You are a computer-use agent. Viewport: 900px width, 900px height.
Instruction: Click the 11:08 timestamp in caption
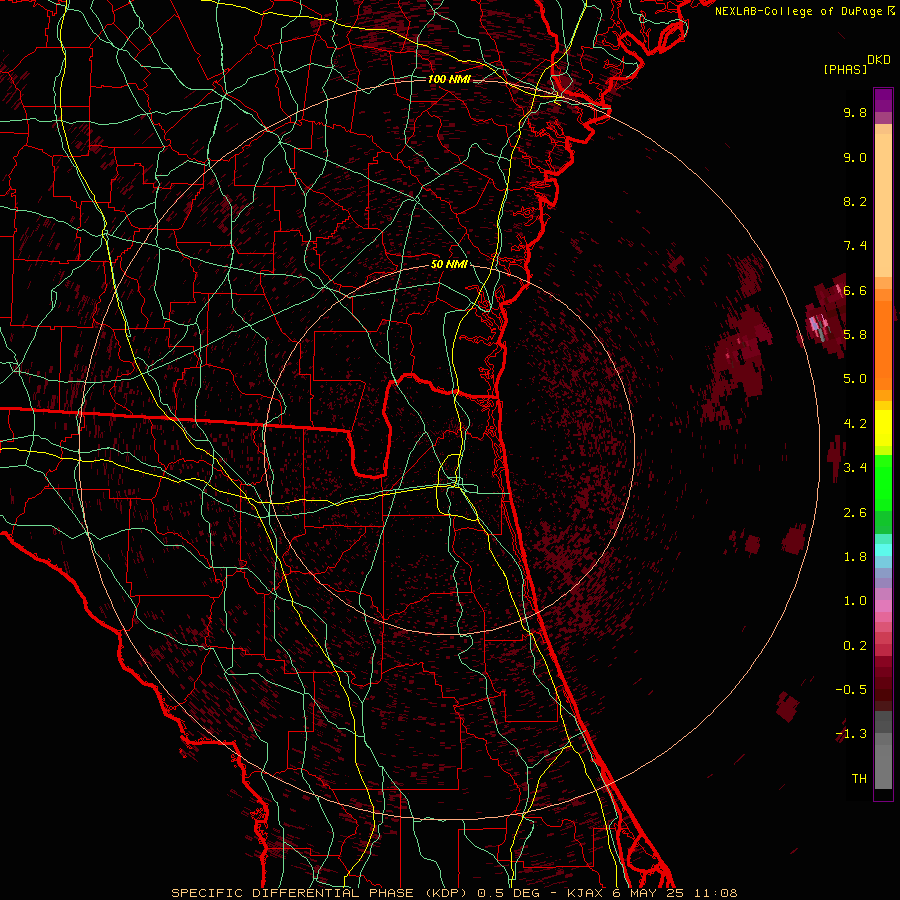click(716, 893)
